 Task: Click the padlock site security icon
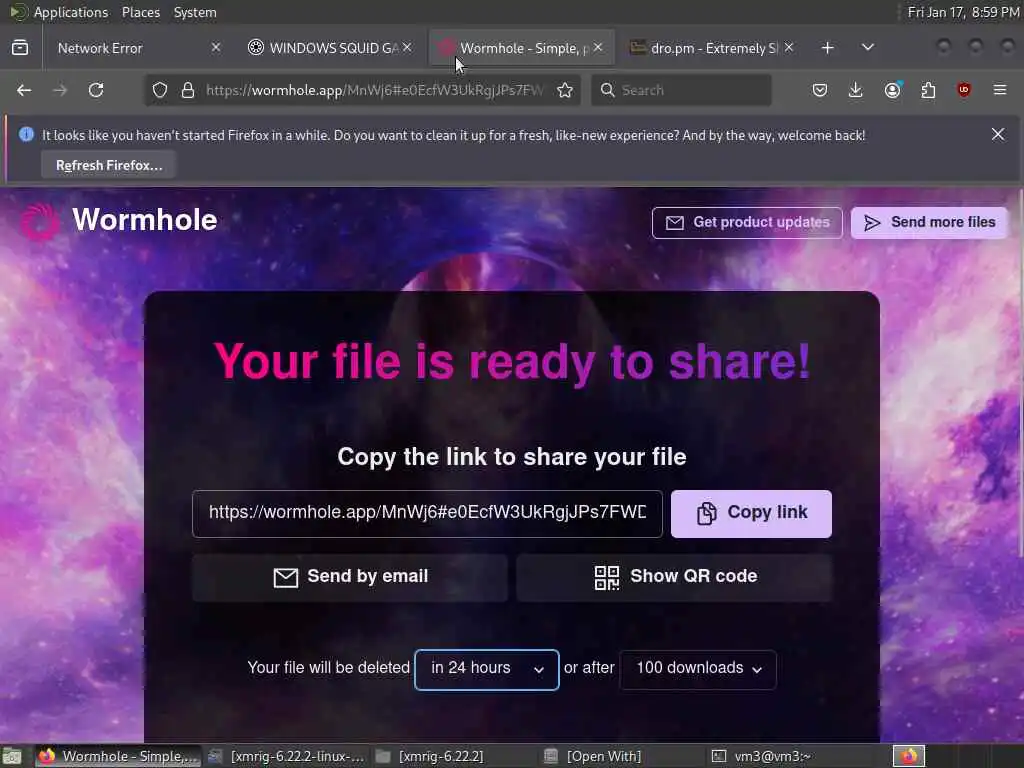pos(188,90)
